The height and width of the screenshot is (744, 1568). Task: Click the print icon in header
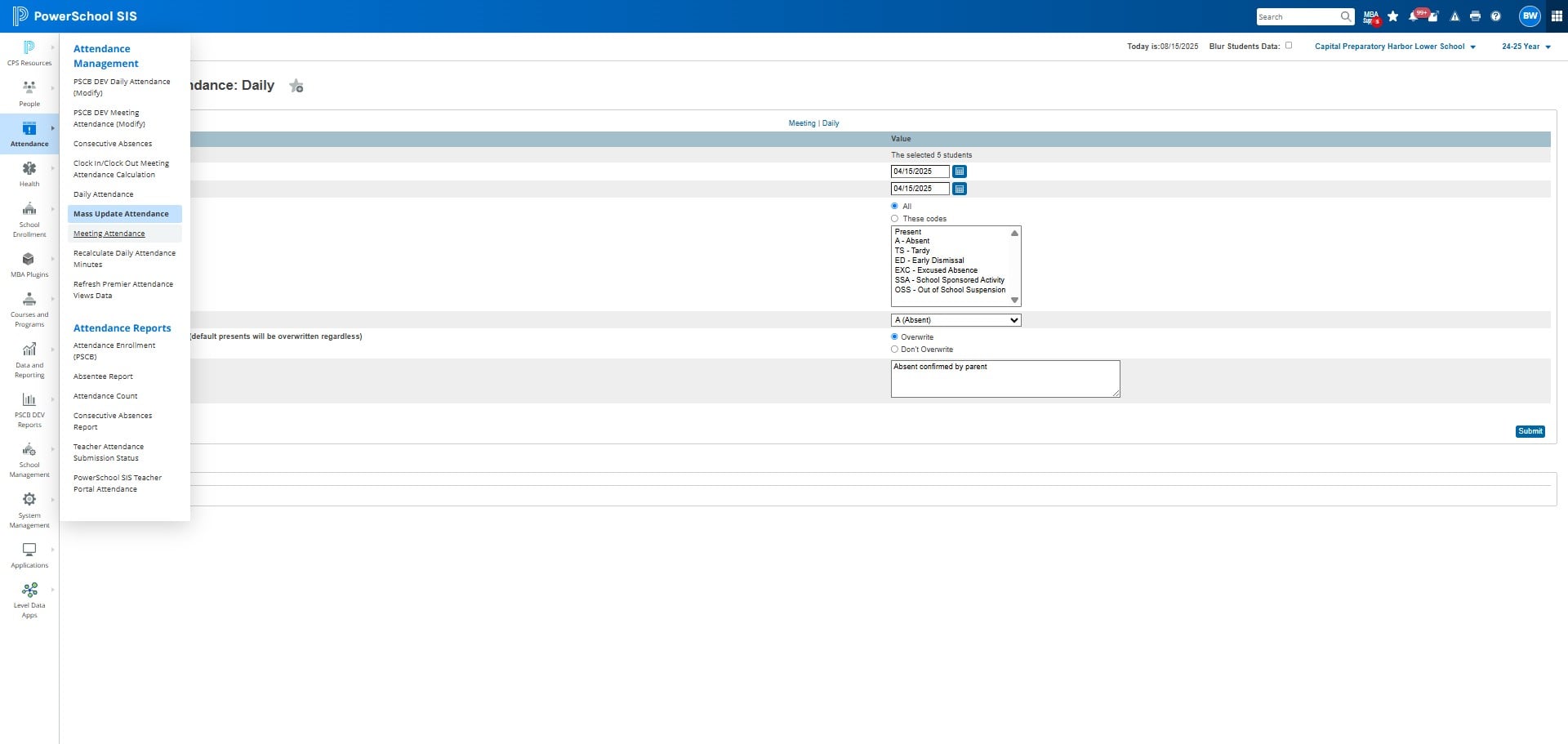pos(1475,16)
